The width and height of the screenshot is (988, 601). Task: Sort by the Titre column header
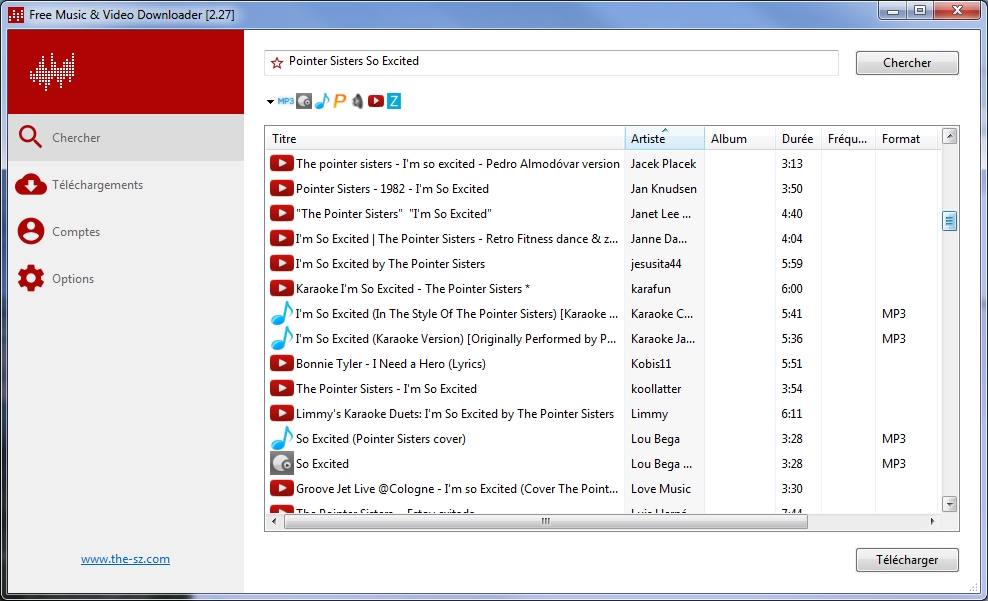(x=445, y=139)
